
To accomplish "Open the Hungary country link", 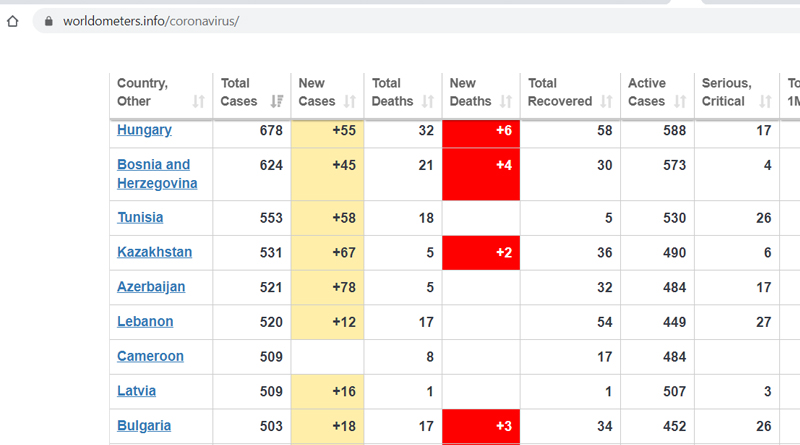I will coord(144,130).
